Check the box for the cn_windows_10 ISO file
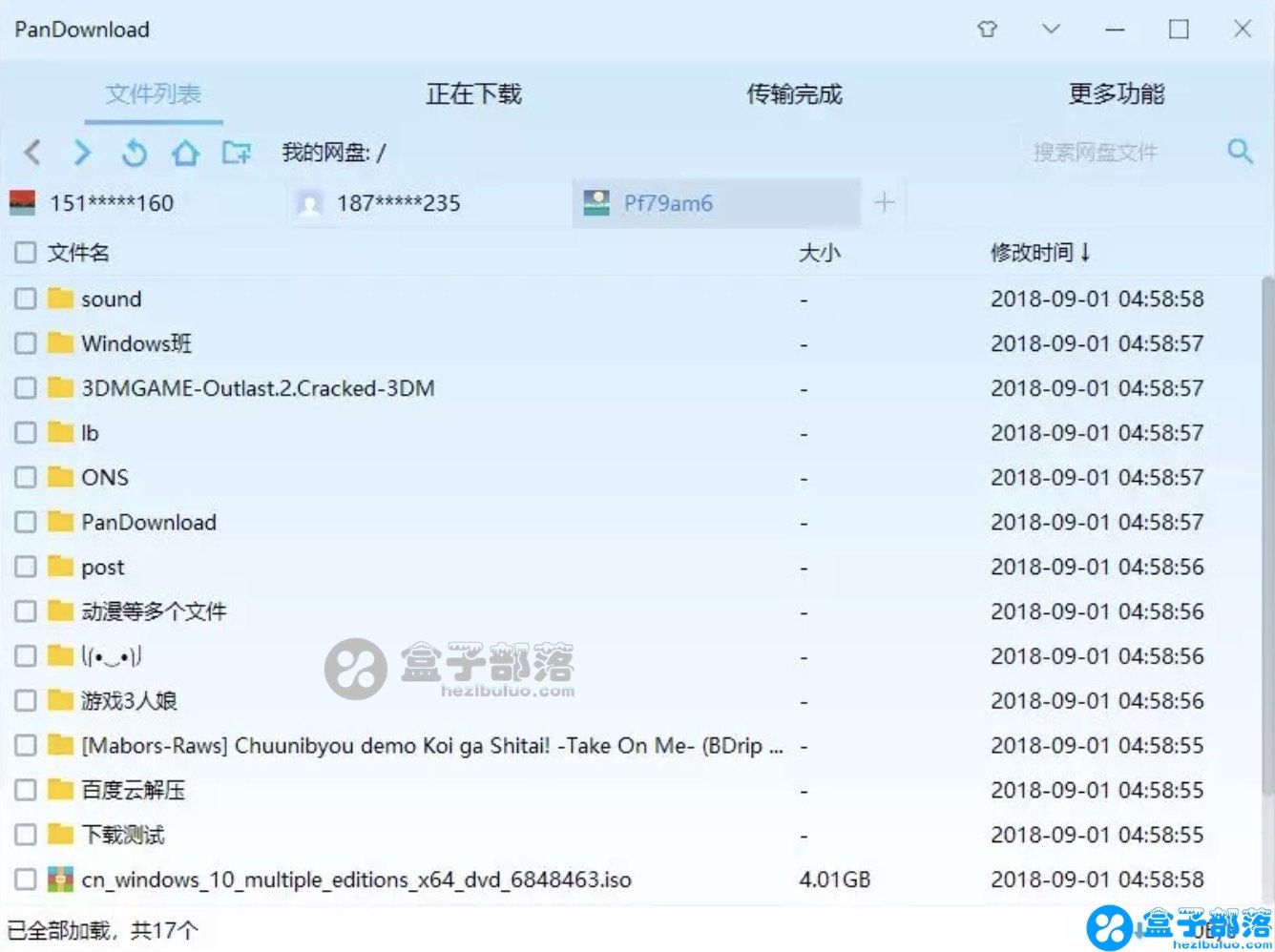 point(26,880)
